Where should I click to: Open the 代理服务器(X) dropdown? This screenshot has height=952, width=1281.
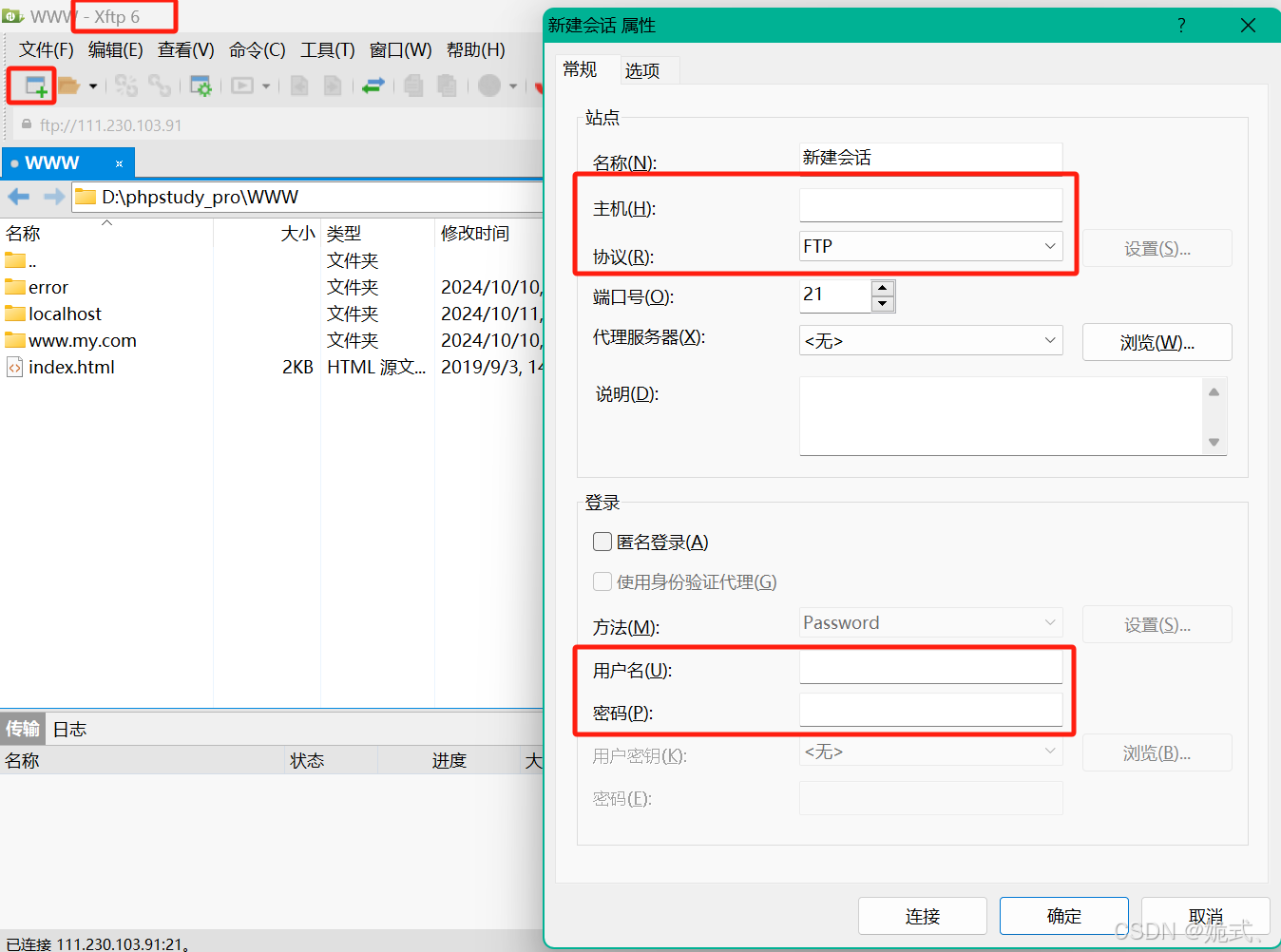point(930,340)
